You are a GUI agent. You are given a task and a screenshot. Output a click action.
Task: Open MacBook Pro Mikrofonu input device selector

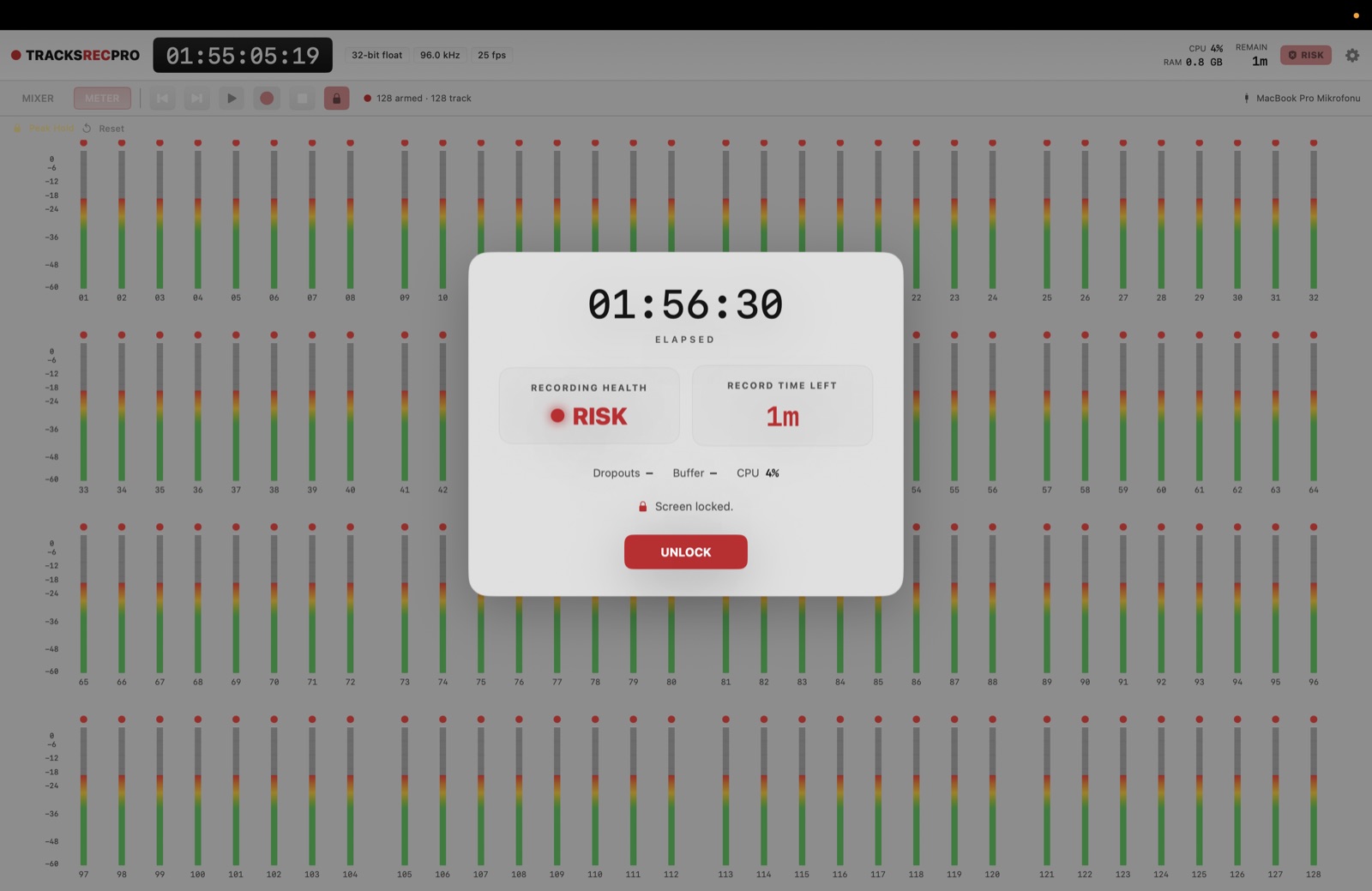tap(1302, 98)
